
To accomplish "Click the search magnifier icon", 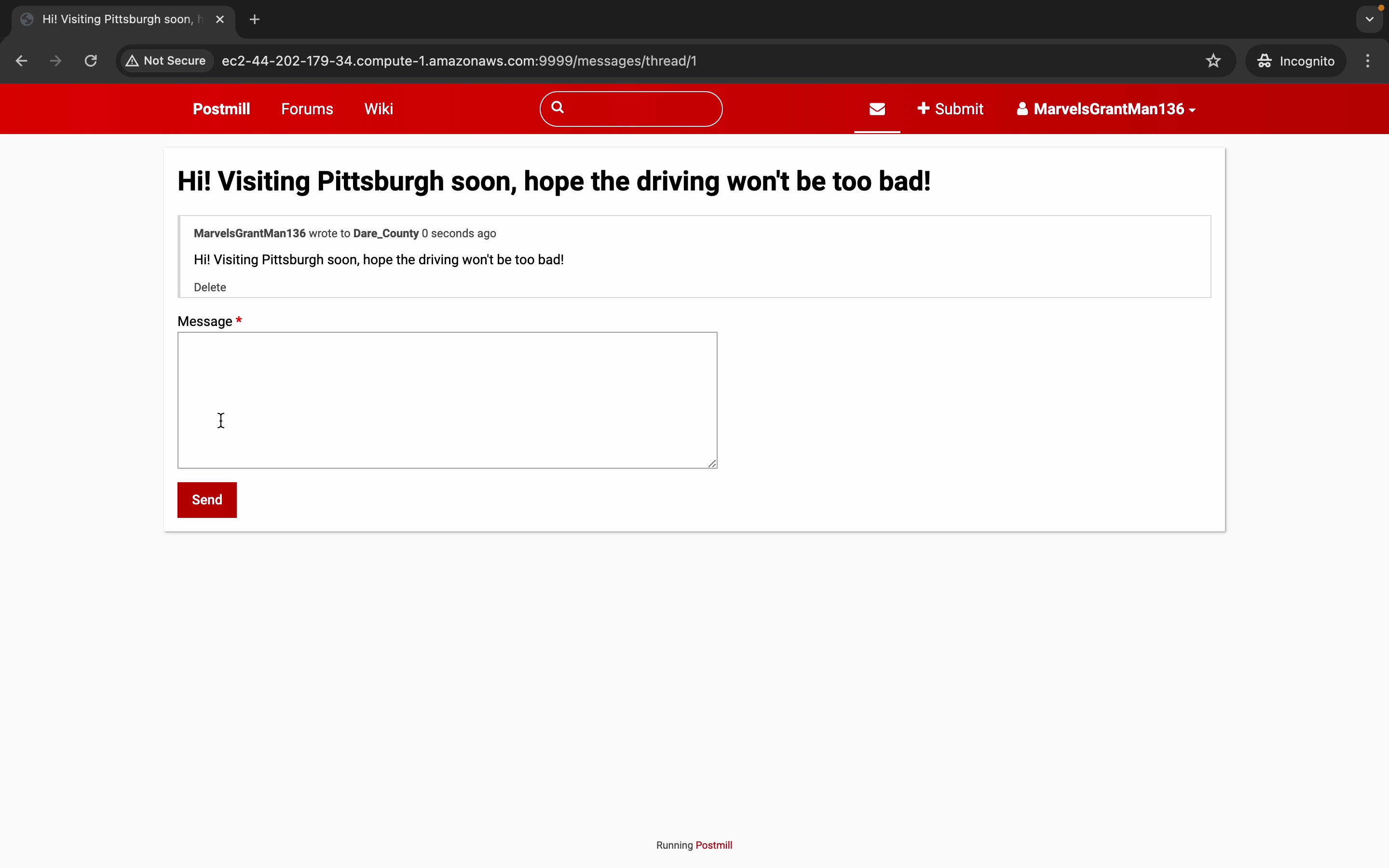I will 558,108.
